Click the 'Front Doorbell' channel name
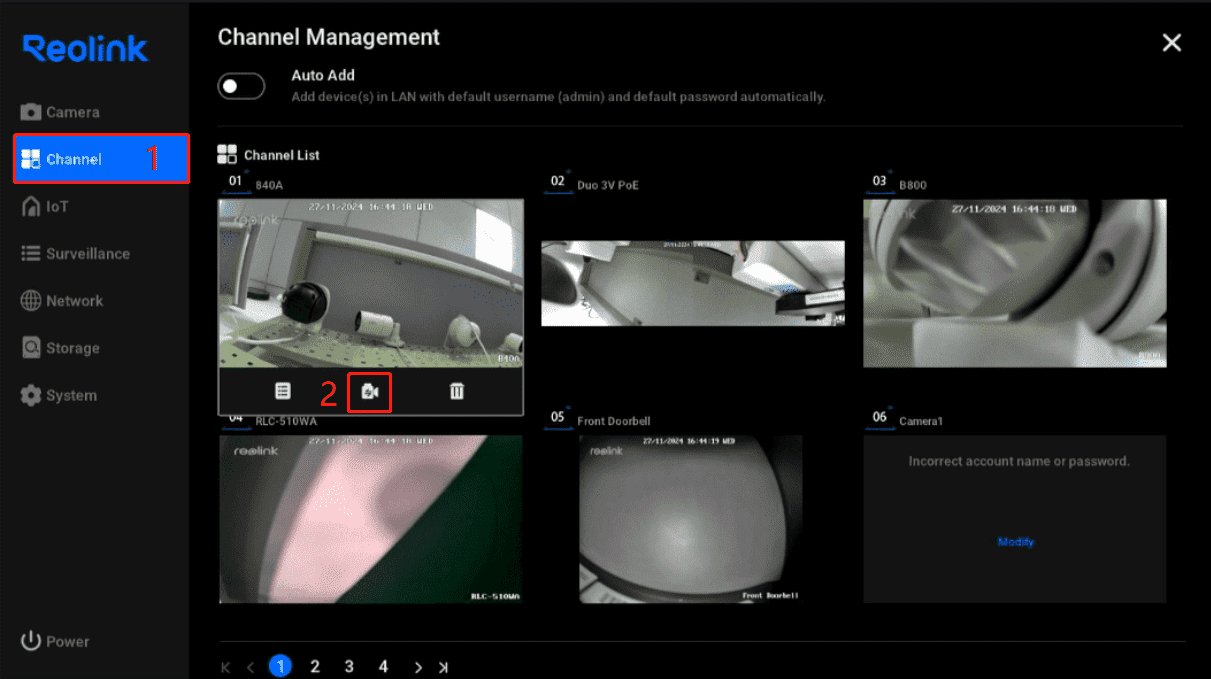The width and height of the screenshot is (1211, 679). click(614, 421)
